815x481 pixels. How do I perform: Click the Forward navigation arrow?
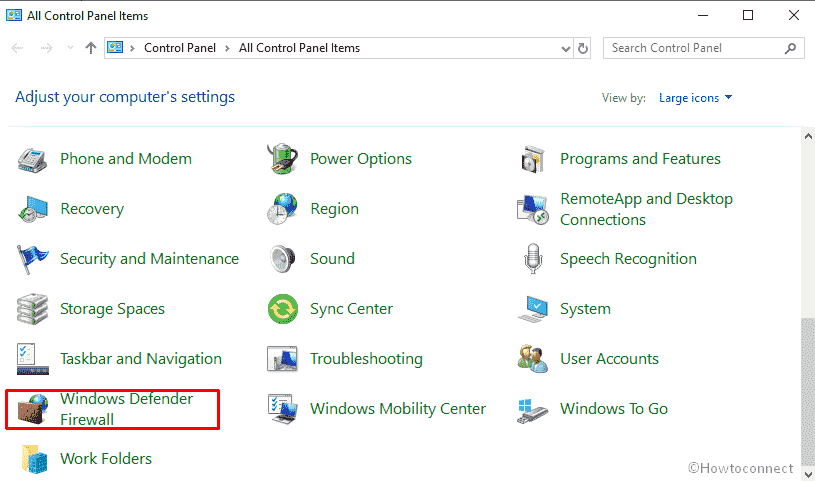pyautogui.click(x=46, y=48)
